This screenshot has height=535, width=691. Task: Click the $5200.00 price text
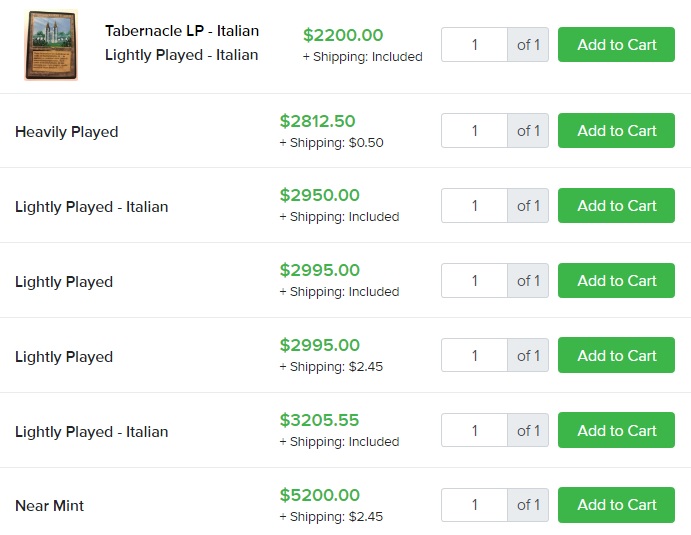click(x=319, y=495)
